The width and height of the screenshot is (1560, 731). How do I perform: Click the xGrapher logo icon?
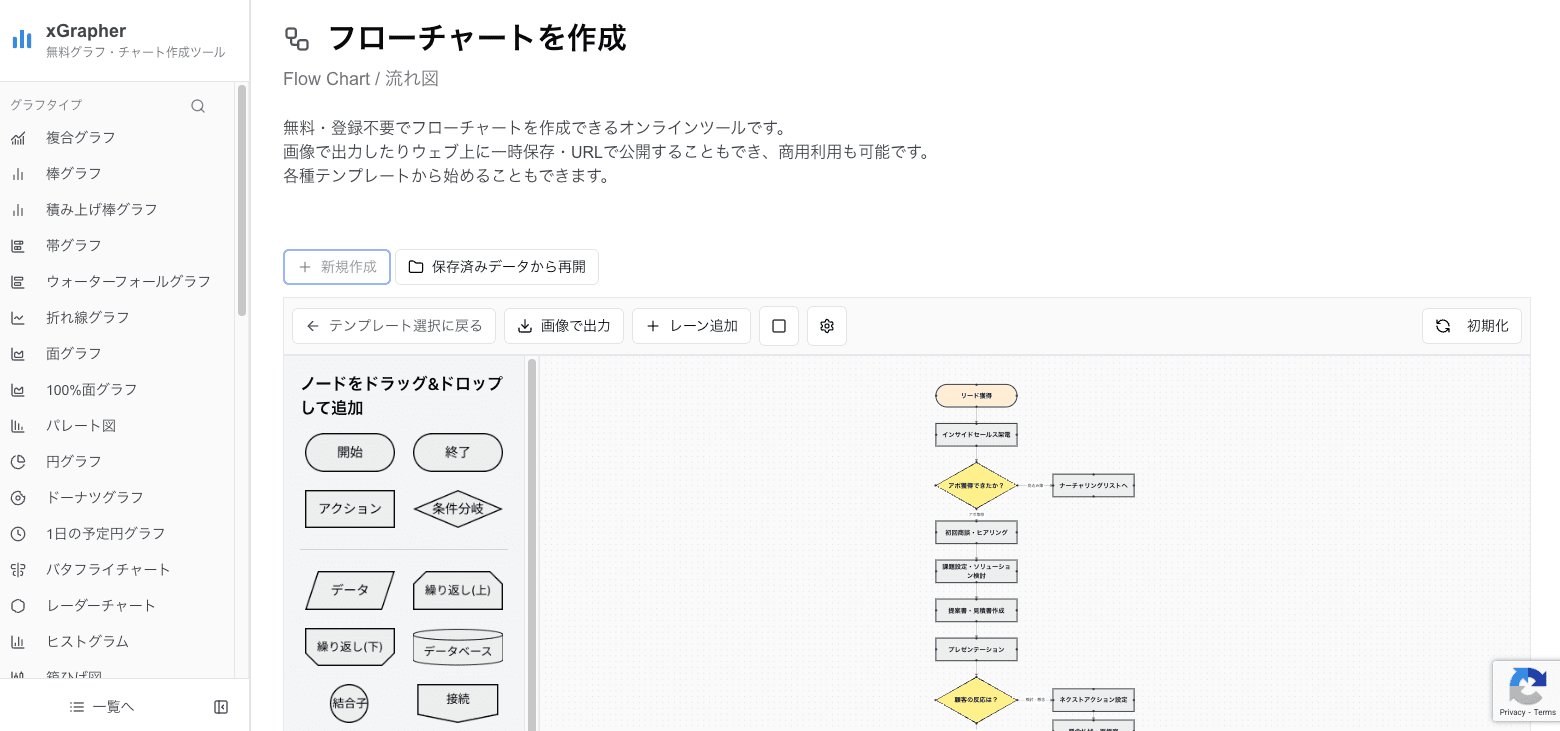[x=21, y=39]
